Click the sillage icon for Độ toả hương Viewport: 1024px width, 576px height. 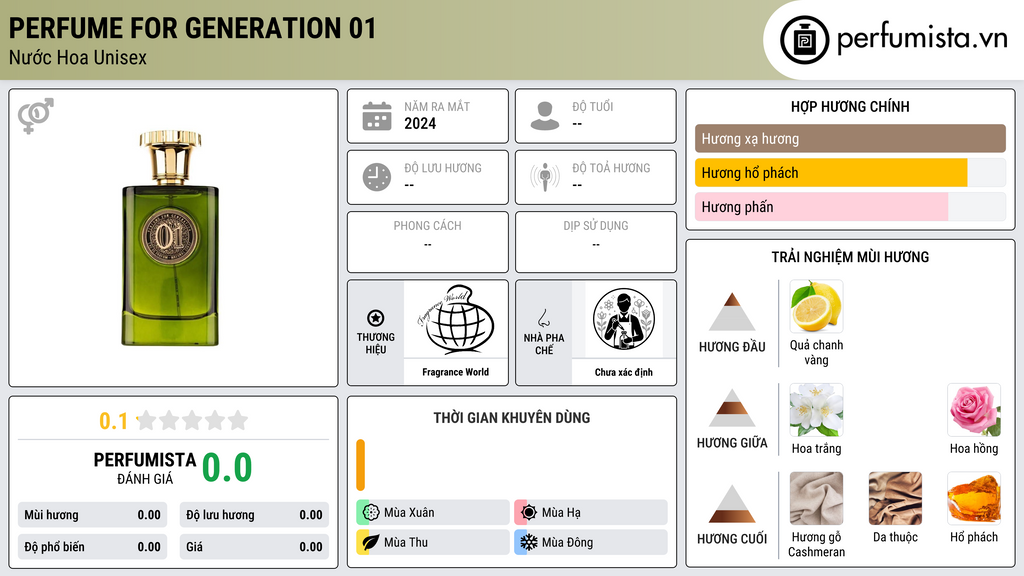pos(545,177)
